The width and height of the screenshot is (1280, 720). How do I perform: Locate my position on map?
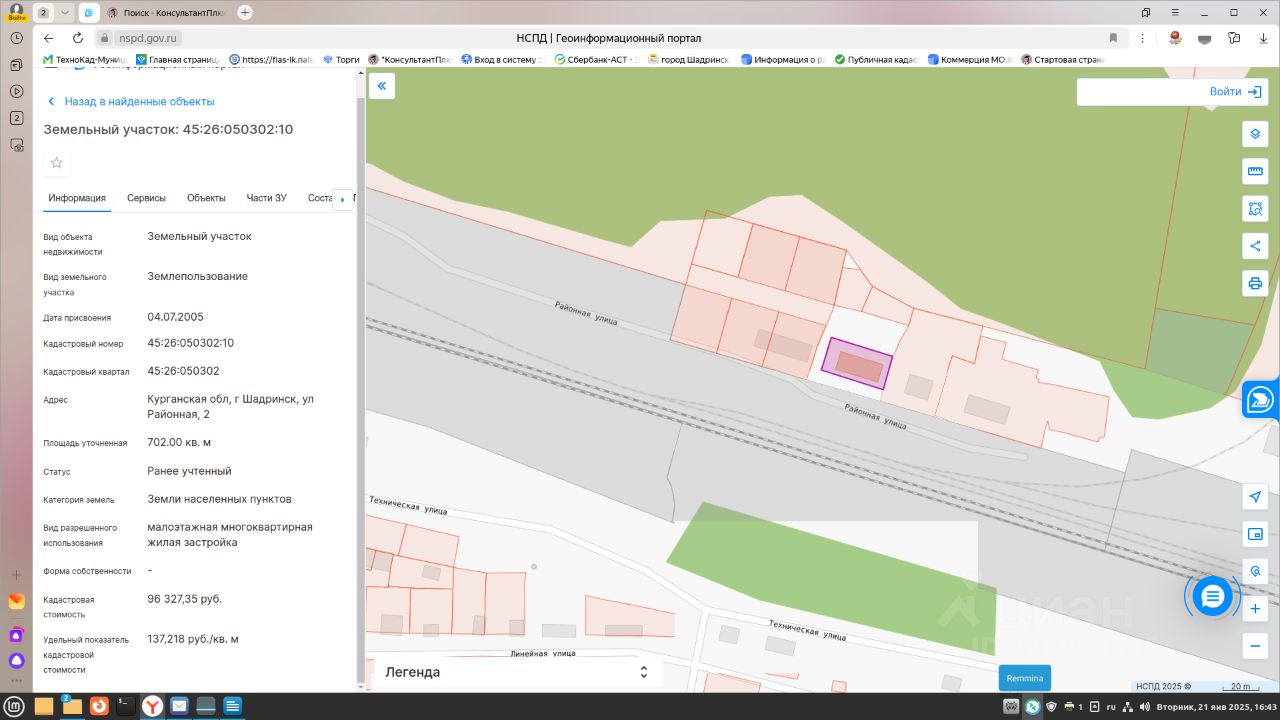coord(1255,497)
